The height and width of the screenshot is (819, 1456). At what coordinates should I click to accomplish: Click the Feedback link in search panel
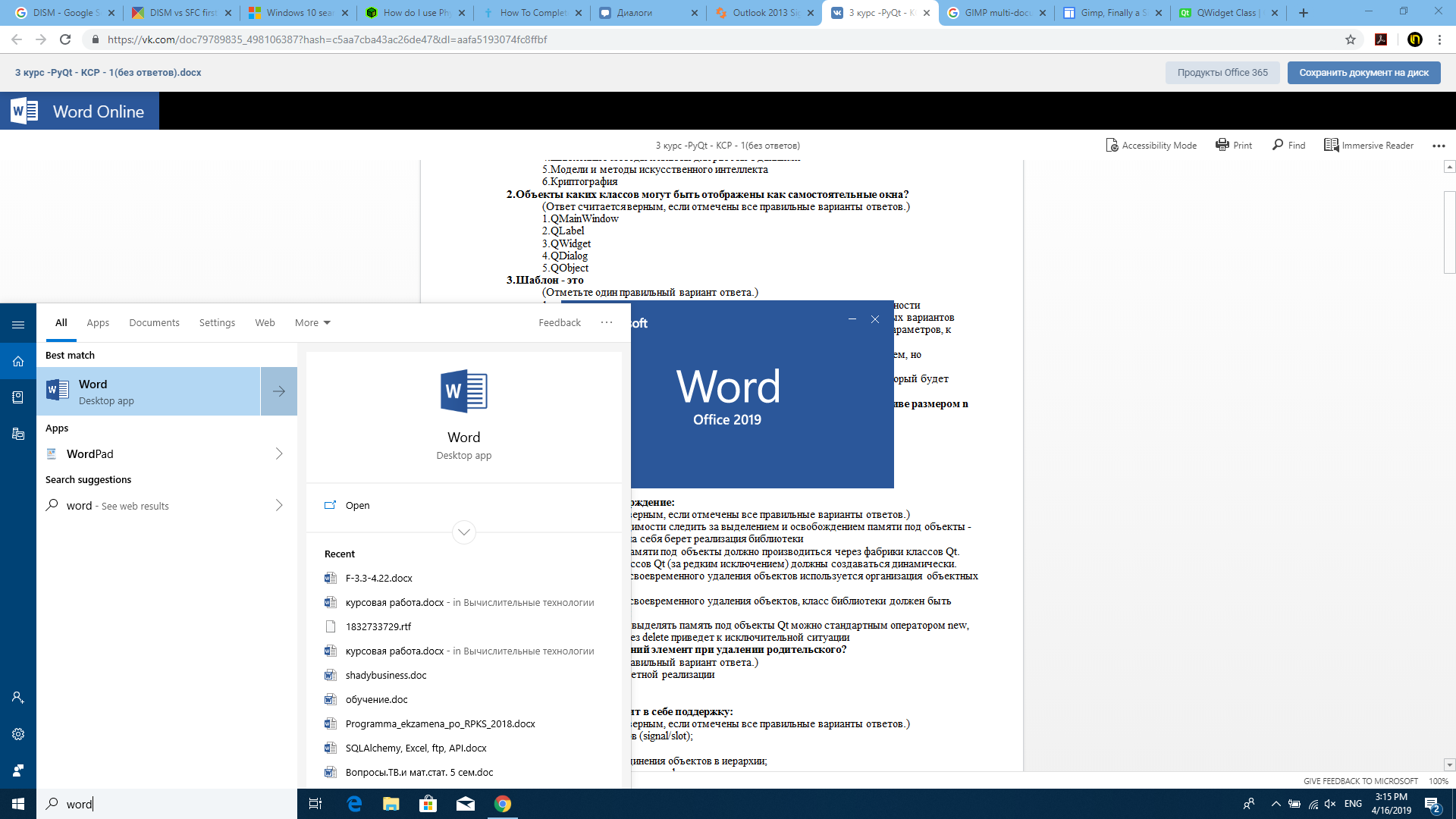point(560,322)
